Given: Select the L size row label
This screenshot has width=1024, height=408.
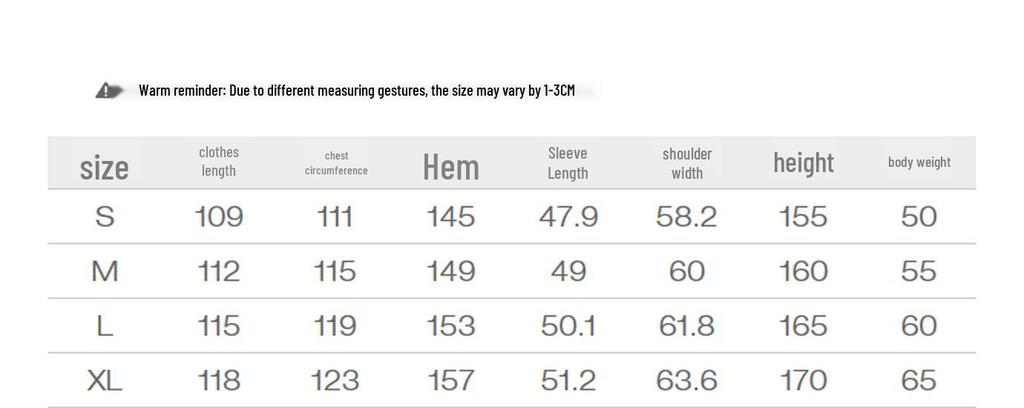Looking at the screenshot, I should pyautogui.click(x=104, y=326).
